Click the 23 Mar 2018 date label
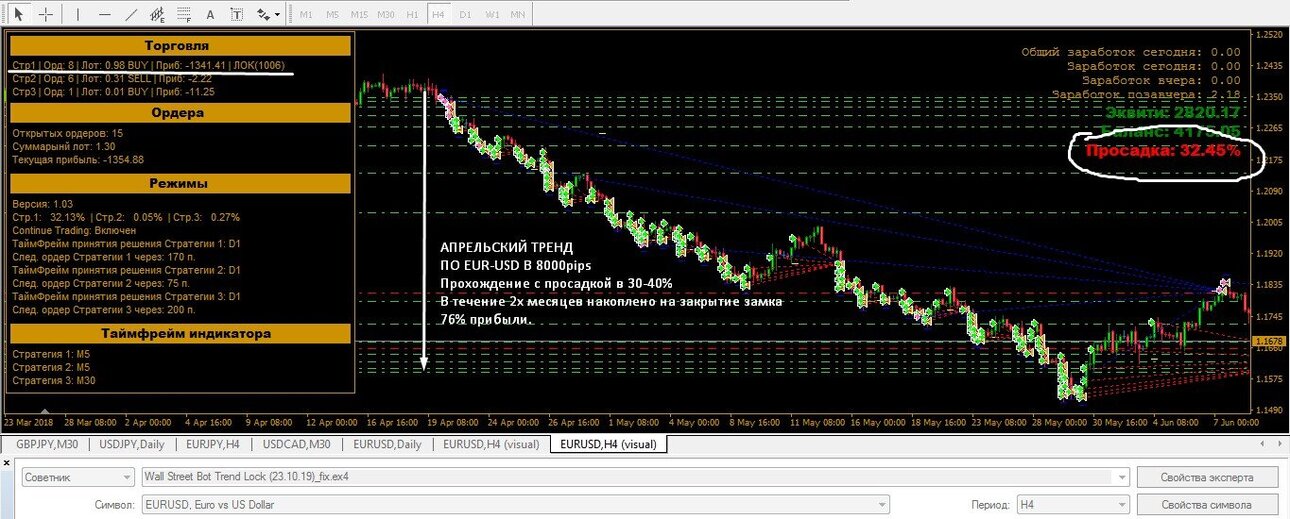This screenshot has height=519, width=1290. tap(29, 421)
